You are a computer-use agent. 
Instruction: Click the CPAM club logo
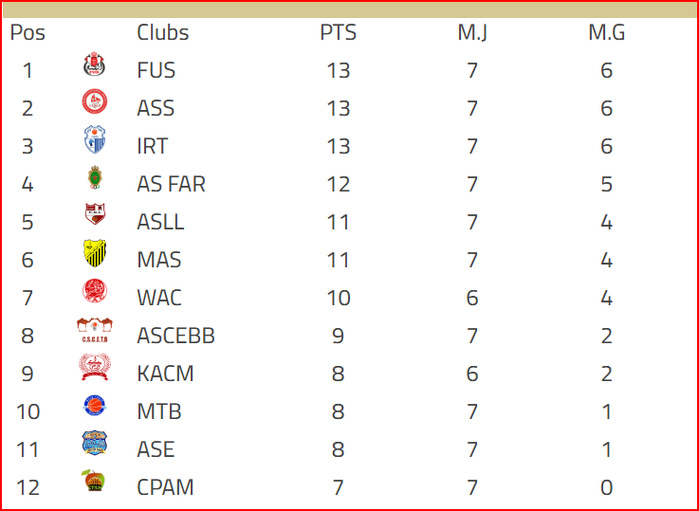tap(94, 482)
